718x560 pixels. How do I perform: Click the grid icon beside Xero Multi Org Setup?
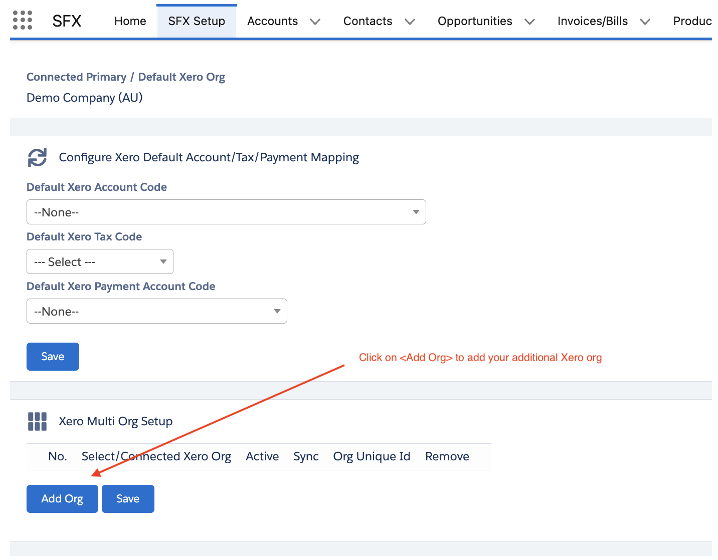pos(37,421)
